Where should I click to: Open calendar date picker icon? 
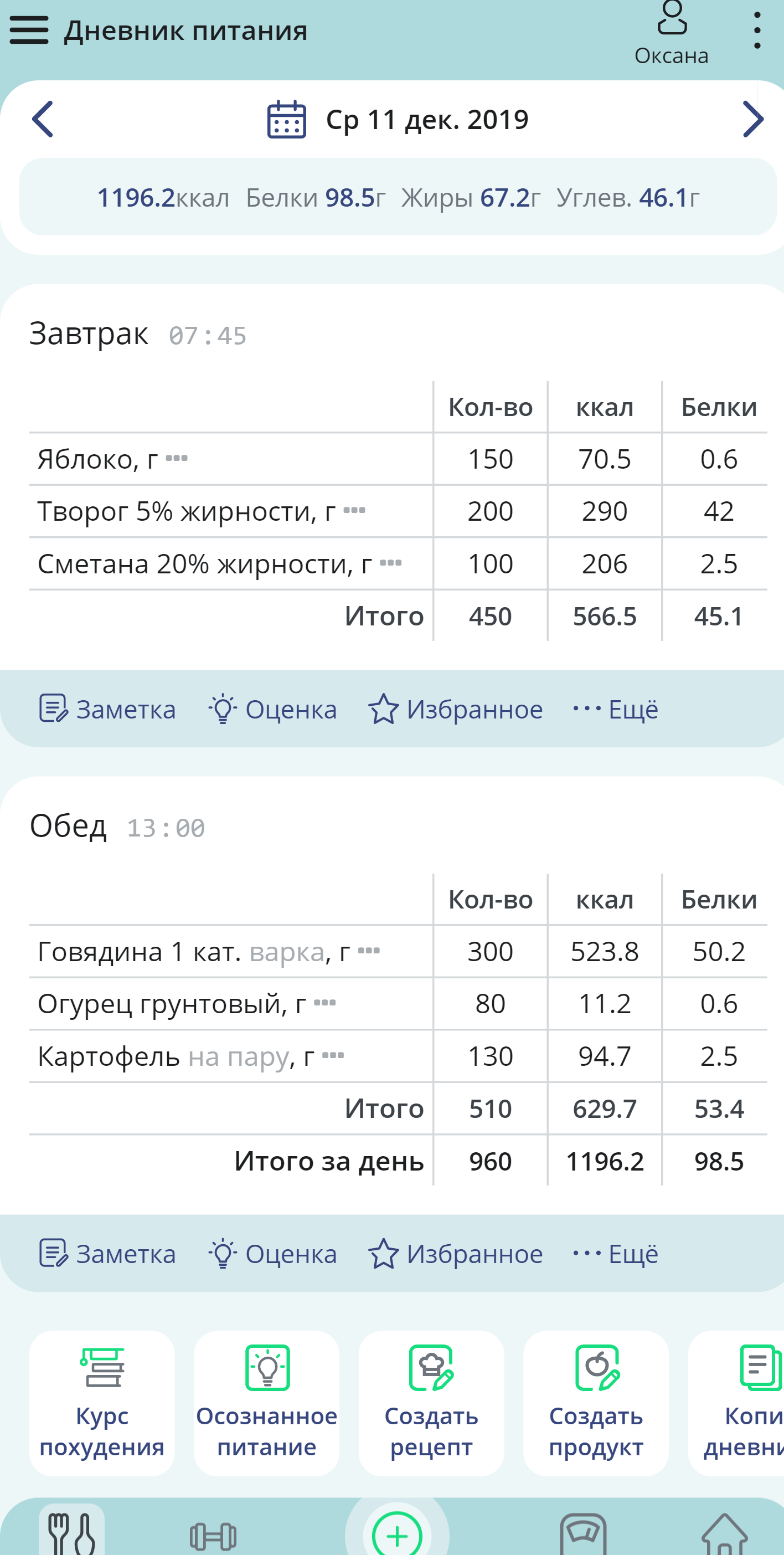[287, 120]
